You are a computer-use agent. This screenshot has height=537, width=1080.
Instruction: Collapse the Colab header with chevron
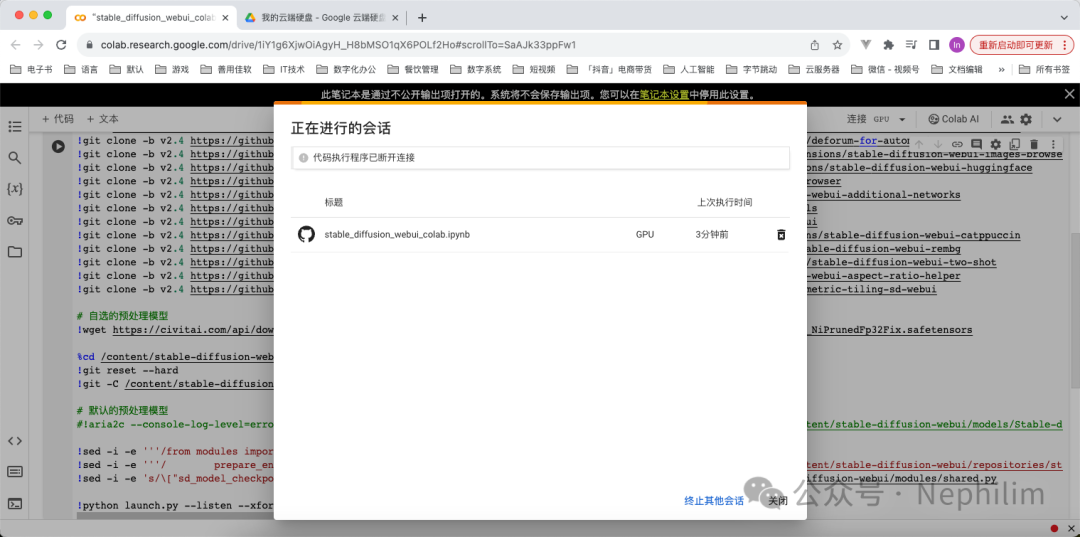[1057, 119]
